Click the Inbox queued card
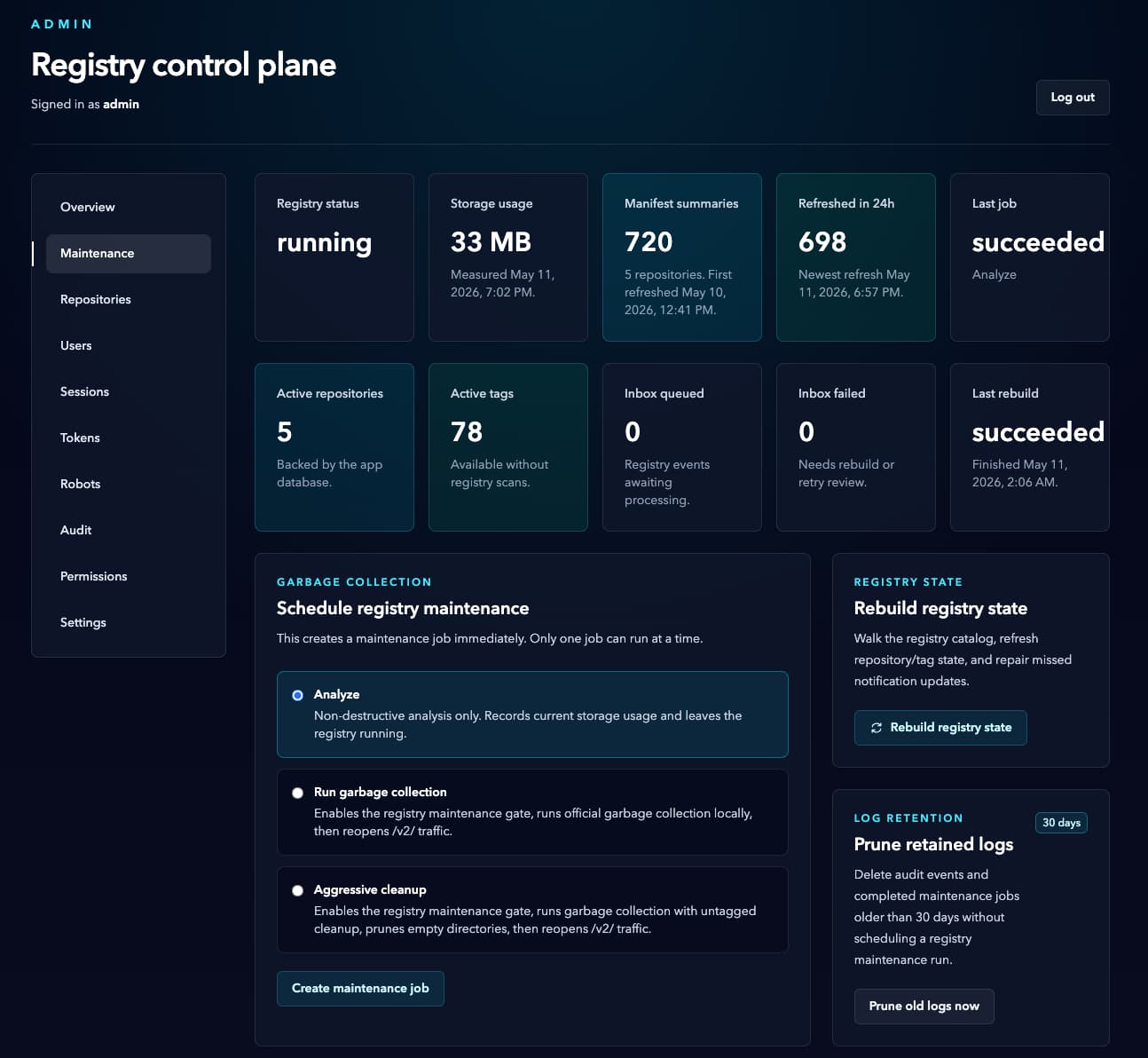The width and height of the screenshot is (1148, 1058). click(x=682, y=447)
